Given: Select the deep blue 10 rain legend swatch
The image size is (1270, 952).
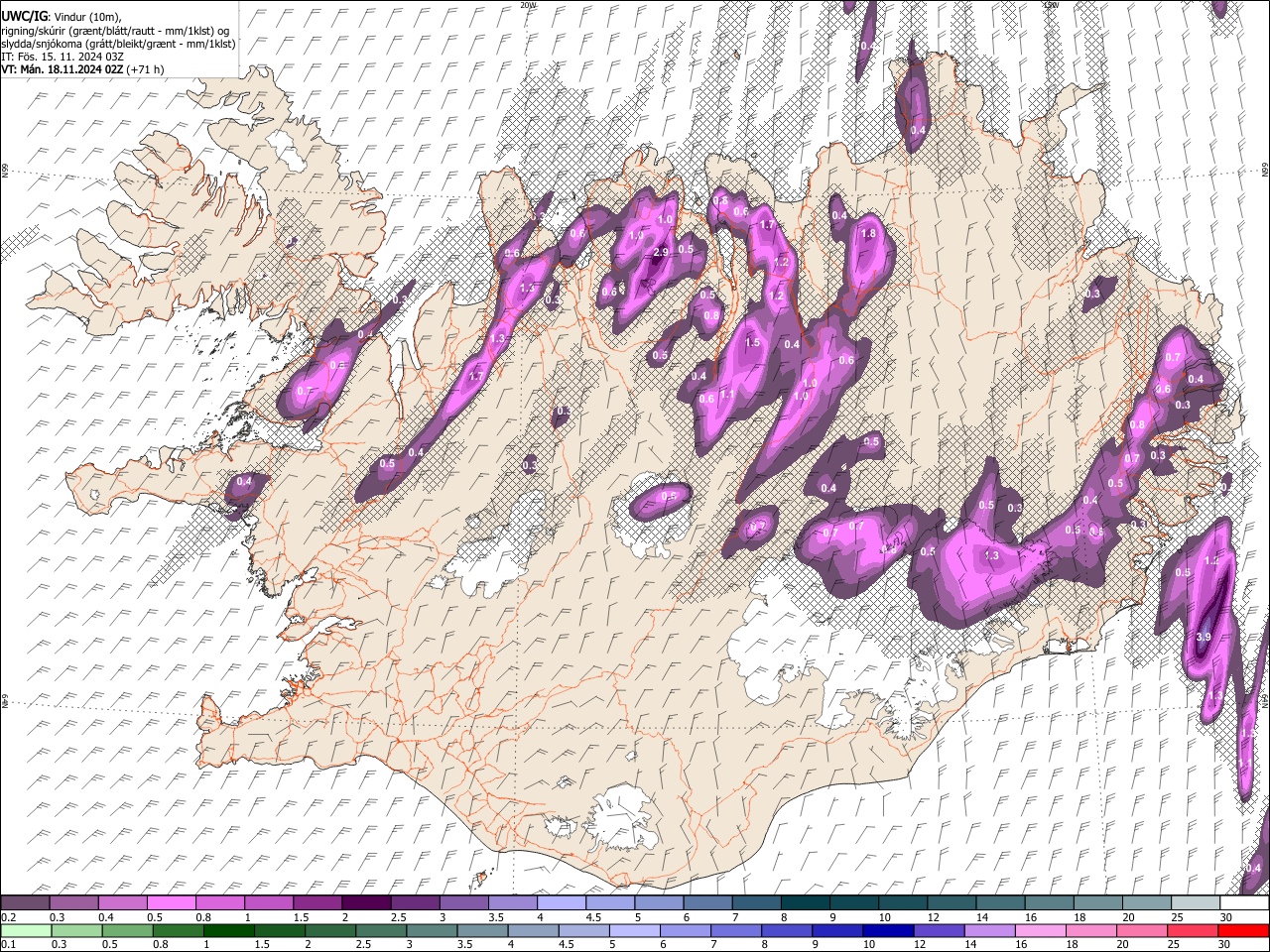Looking at the screenshot, I should click(888, 930).
